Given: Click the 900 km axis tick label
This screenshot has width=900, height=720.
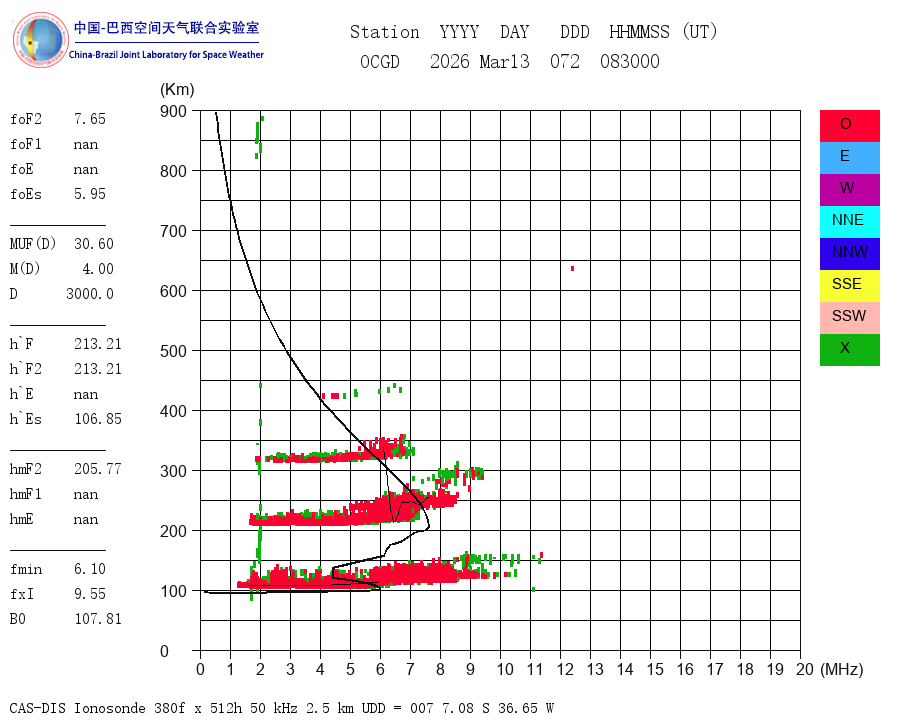Looking at the screenshot, I should (x=173, y=111).
